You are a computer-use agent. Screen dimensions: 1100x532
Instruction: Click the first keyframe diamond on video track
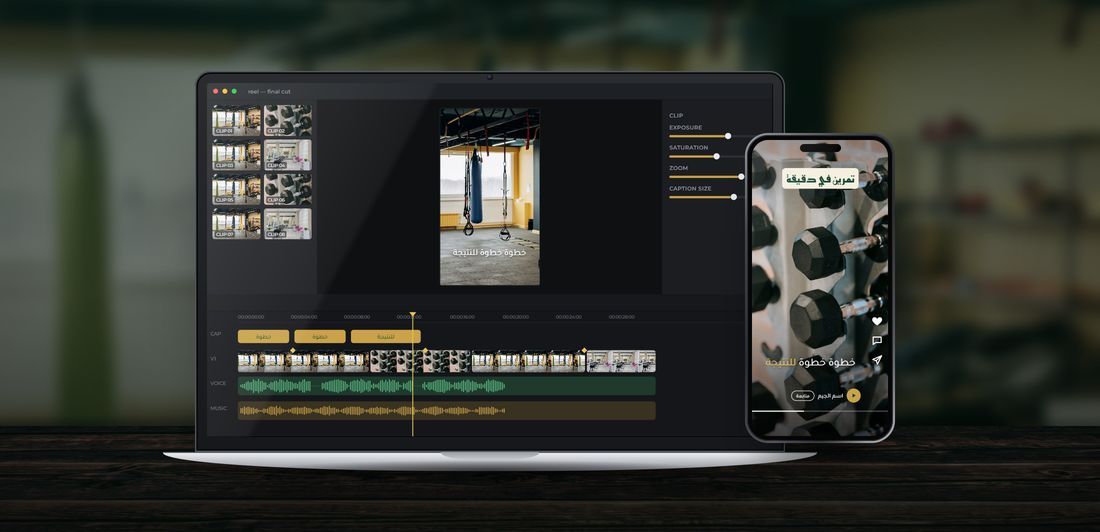292,350
